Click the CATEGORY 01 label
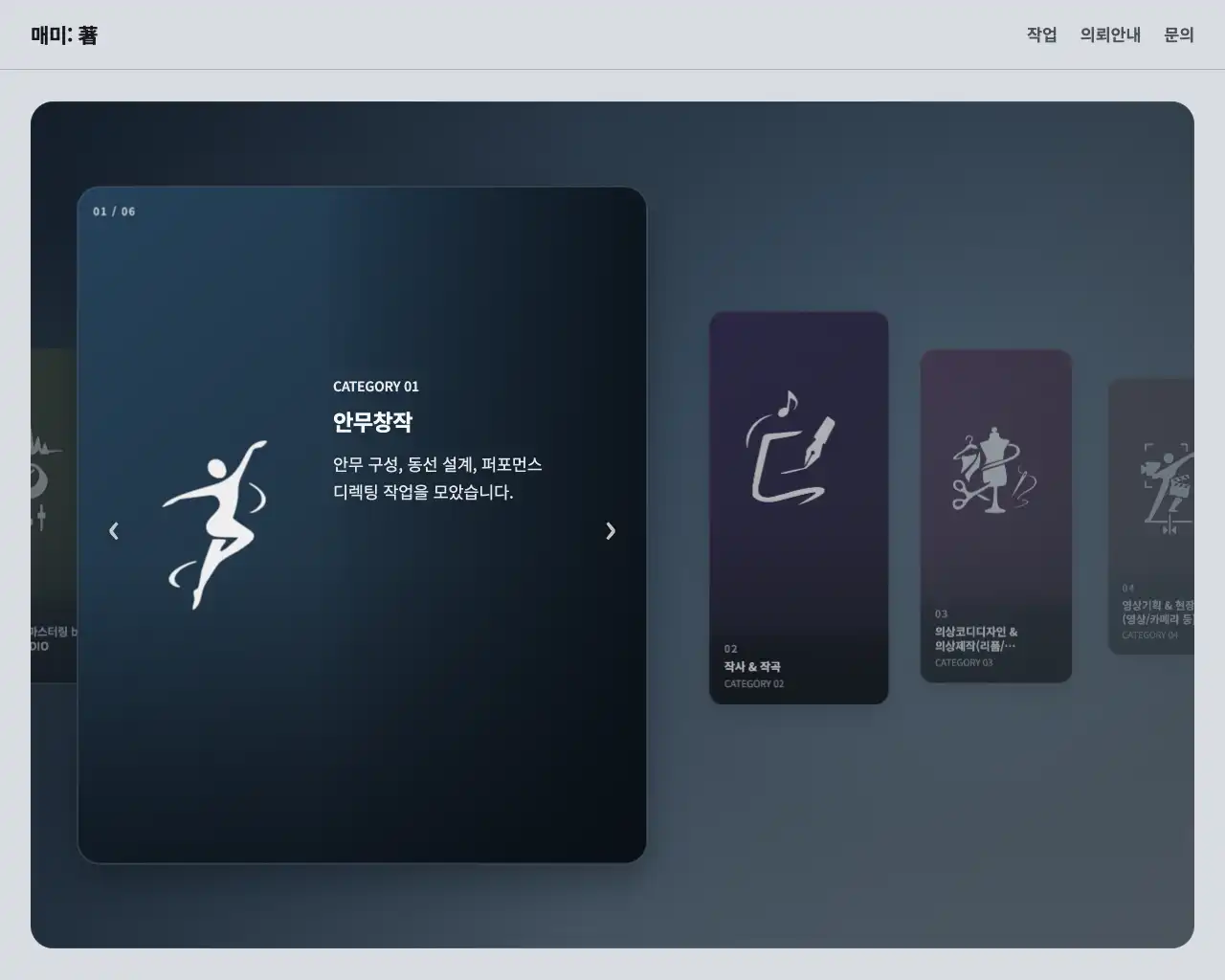1225x980 pixels. tap(376, 387)
